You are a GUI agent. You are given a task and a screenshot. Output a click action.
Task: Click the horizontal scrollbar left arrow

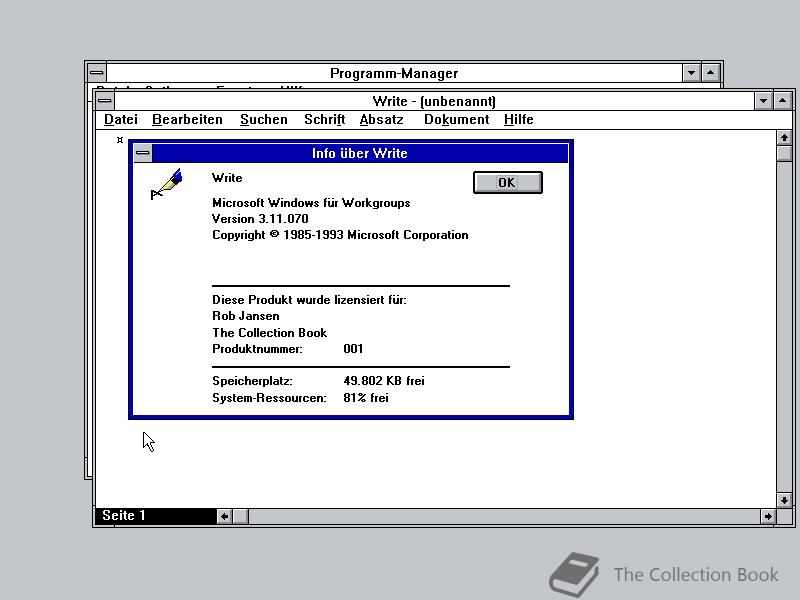pyautogui.click(x=224, y=516)
